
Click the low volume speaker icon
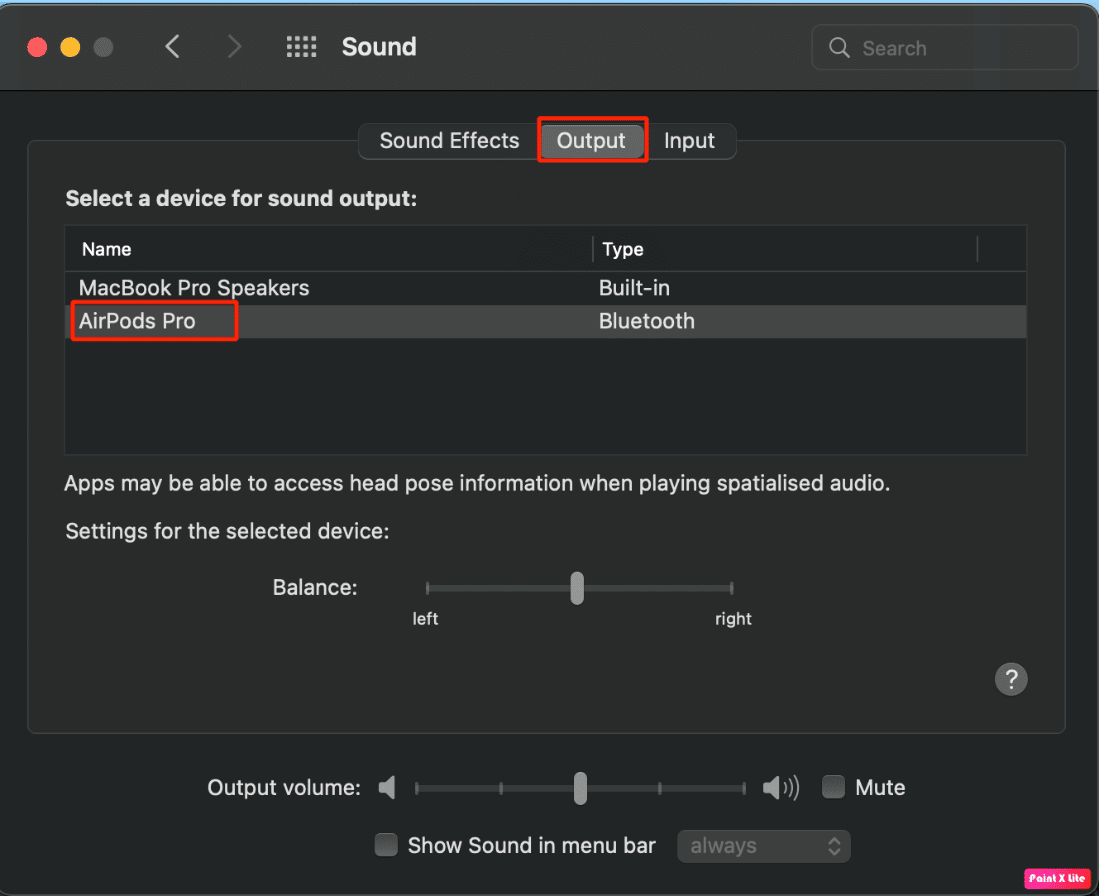pyautogui.click(x=387, y=787)
